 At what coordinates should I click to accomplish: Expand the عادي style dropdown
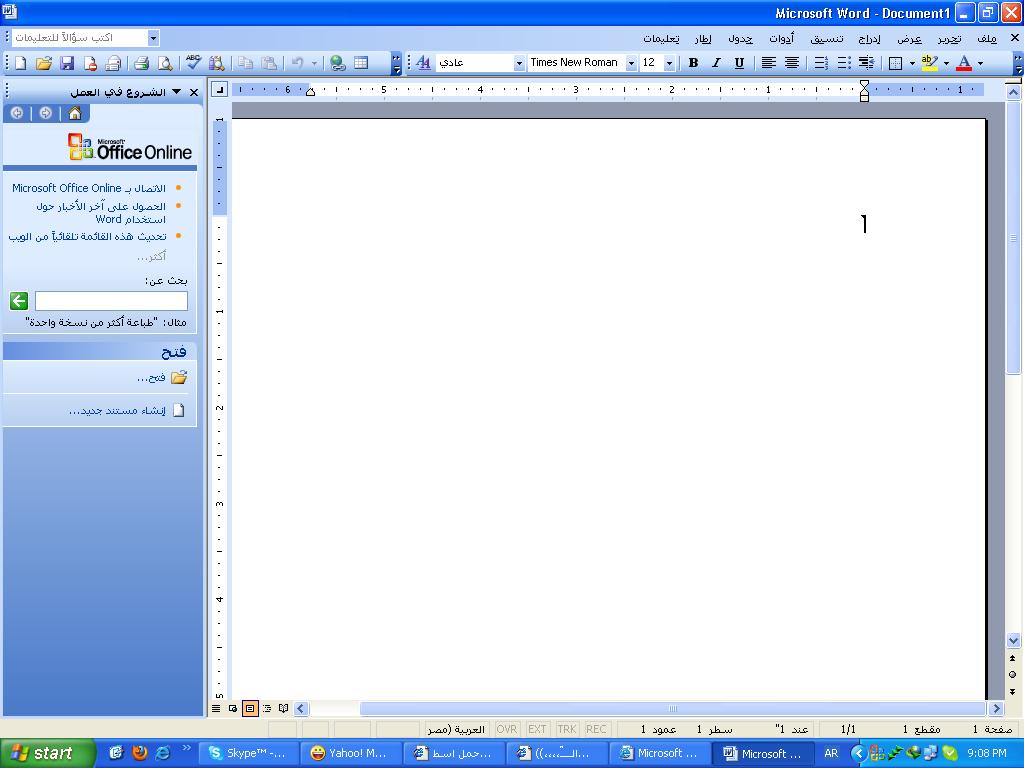[519, 63]
